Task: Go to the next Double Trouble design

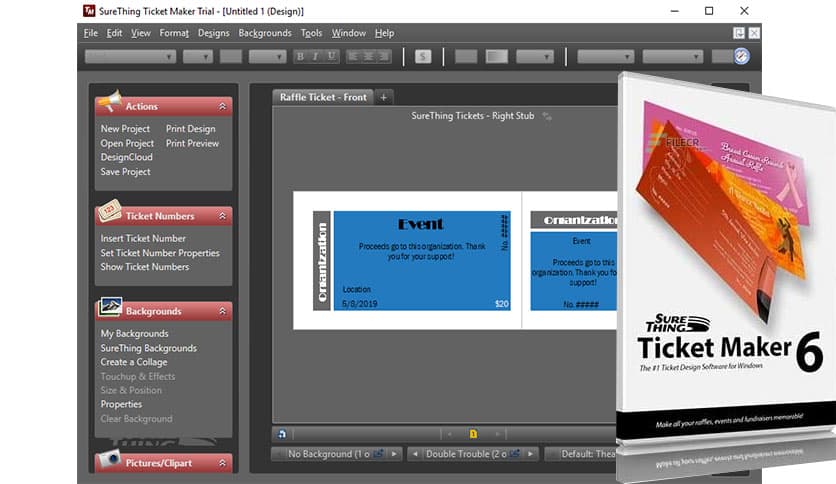Action: tap(530, 454)
